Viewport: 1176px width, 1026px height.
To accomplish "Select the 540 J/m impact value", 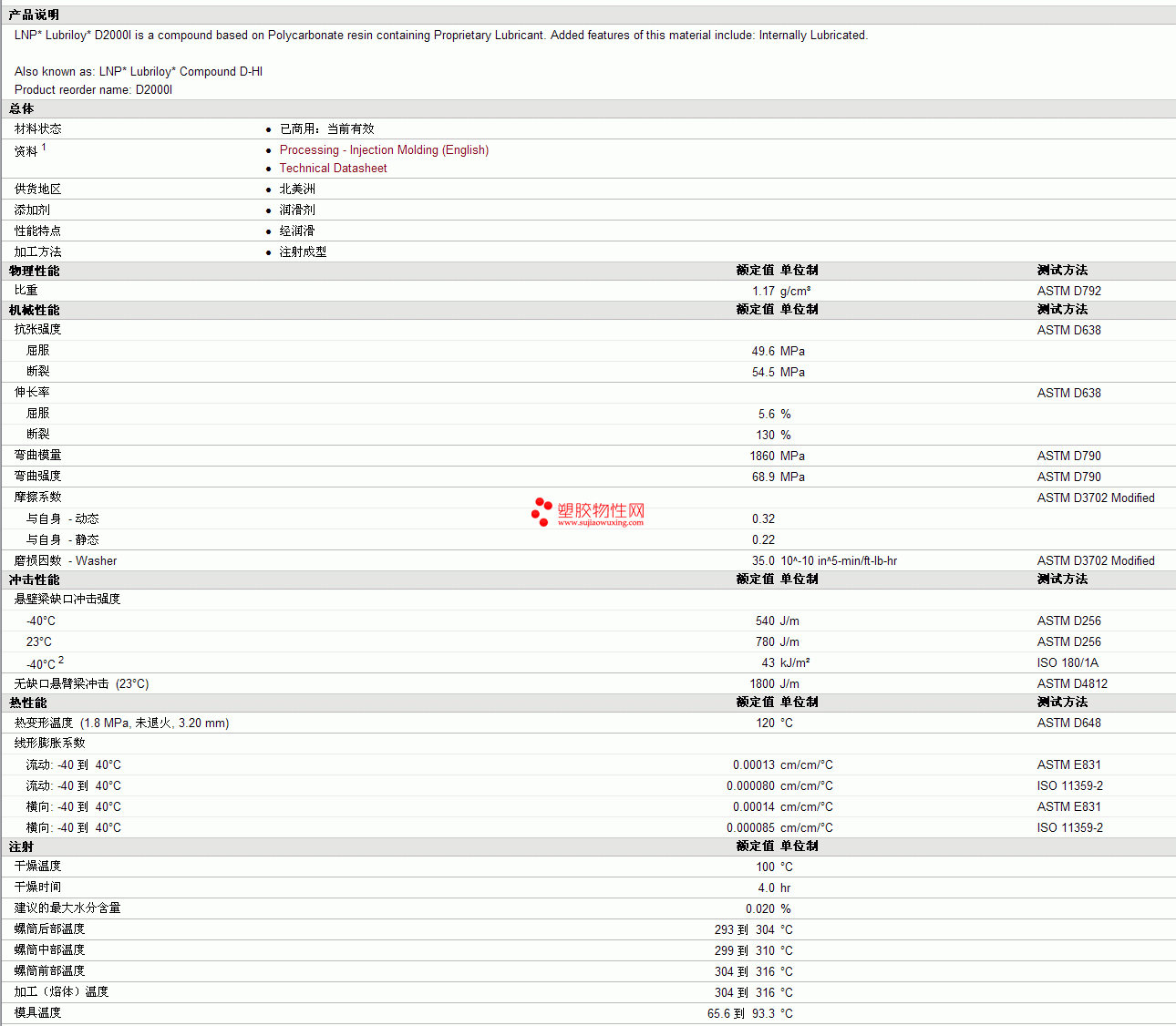I will [778, 621].
